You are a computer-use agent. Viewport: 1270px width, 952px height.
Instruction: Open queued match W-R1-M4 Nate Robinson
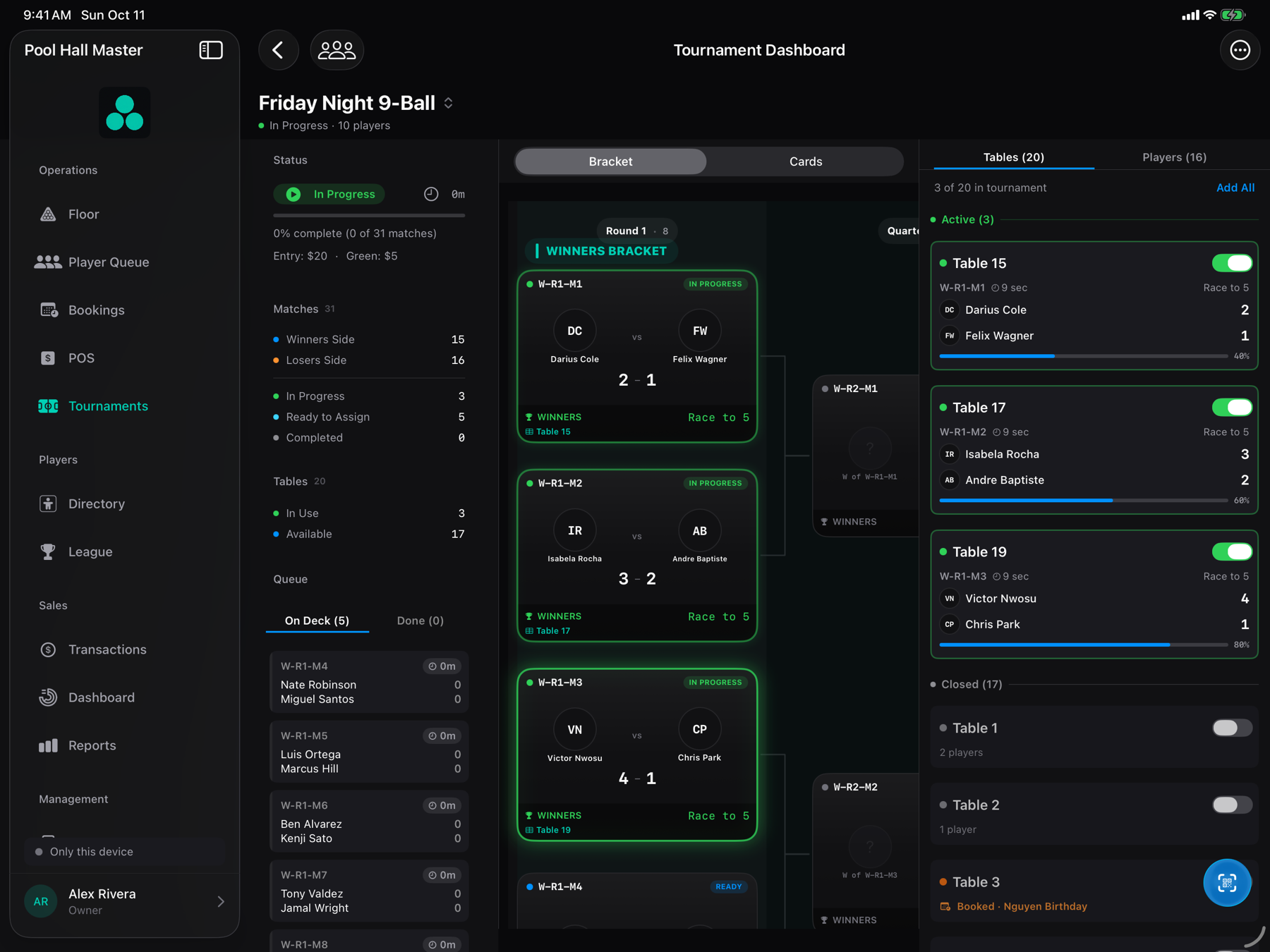[x=369, y=683]
